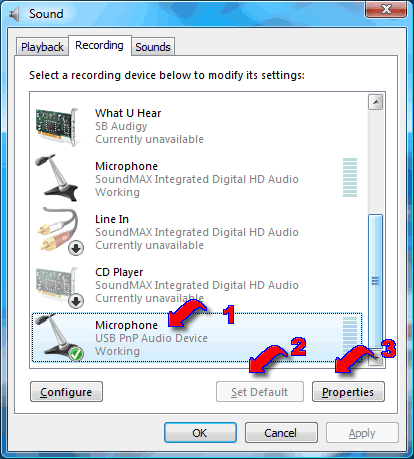Click the speaker icon in the title bar
The height and width of the screenshot is (459, 414).
tap(14, 14)
